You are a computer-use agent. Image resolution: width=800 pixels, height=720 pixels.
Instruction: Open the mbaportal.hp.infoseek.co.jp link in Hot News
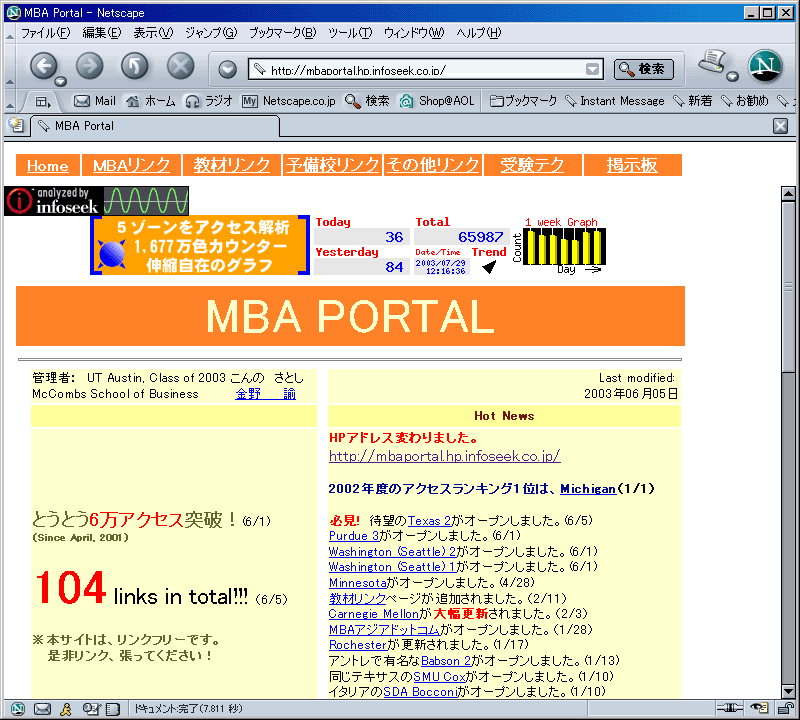click(444, 456)
